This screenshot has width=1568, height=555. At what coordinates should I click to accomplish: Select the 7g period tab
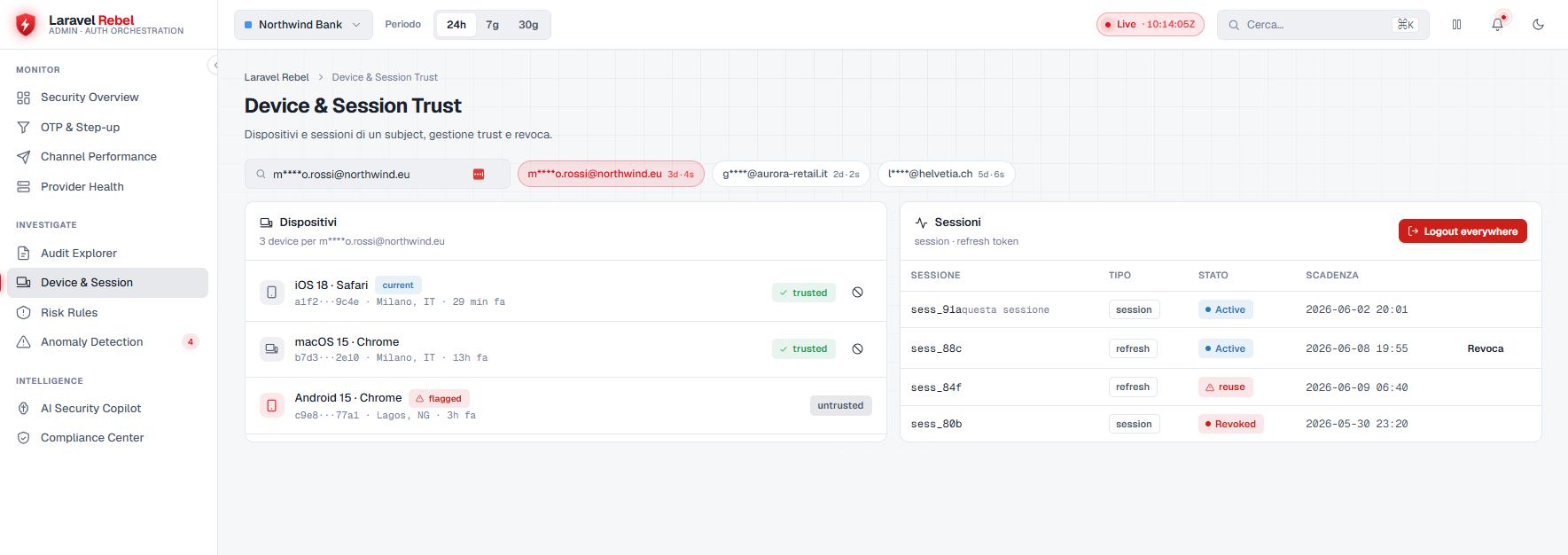point(493,25)
